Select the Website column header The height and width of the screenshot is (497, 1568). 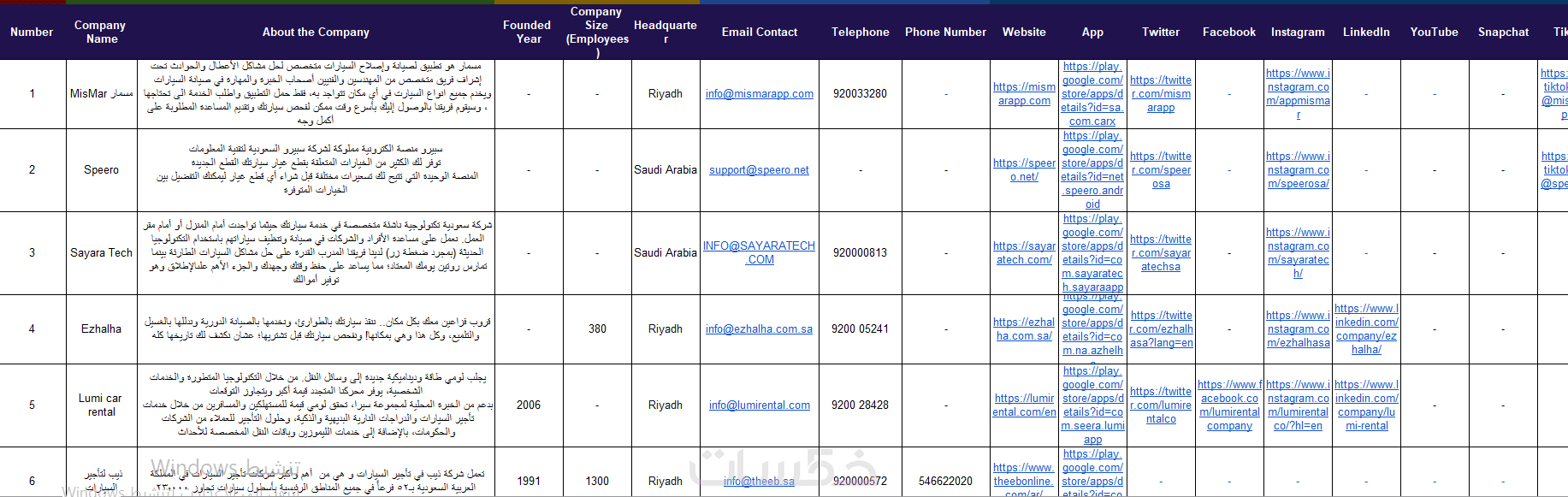click(x=1024, y=33)
